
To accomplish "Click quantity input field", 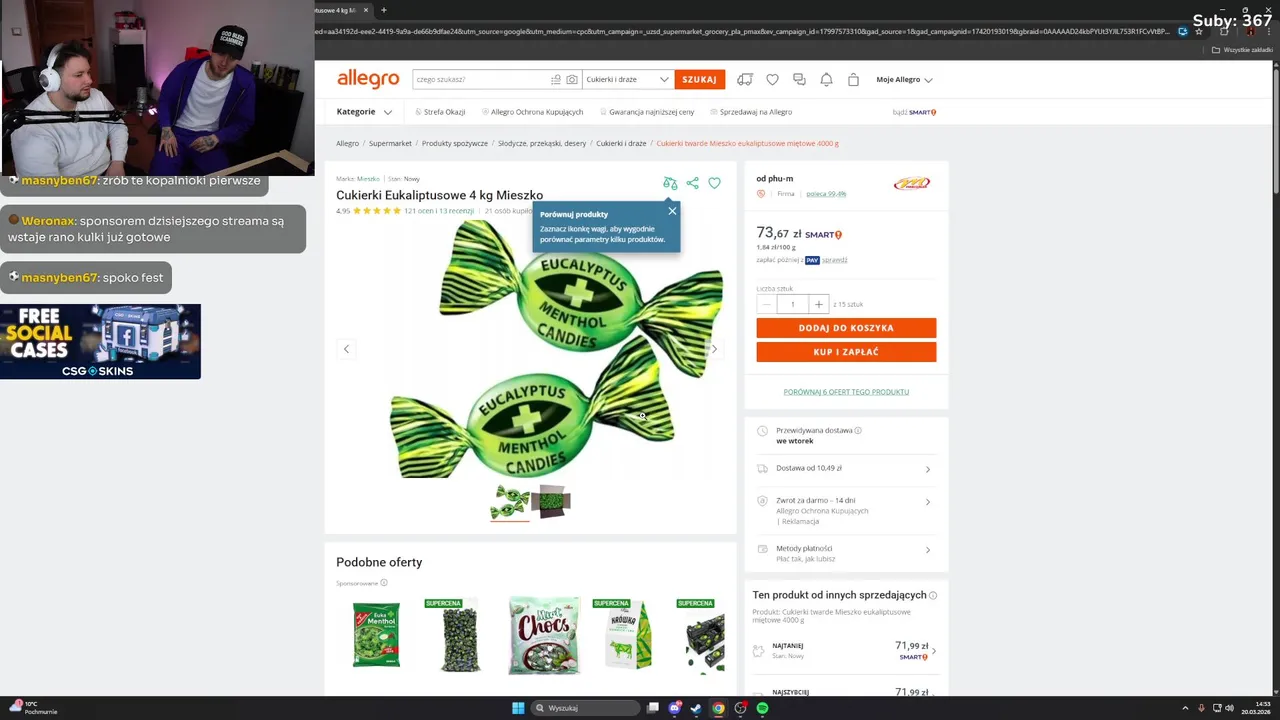I will (x=792, y=304).
